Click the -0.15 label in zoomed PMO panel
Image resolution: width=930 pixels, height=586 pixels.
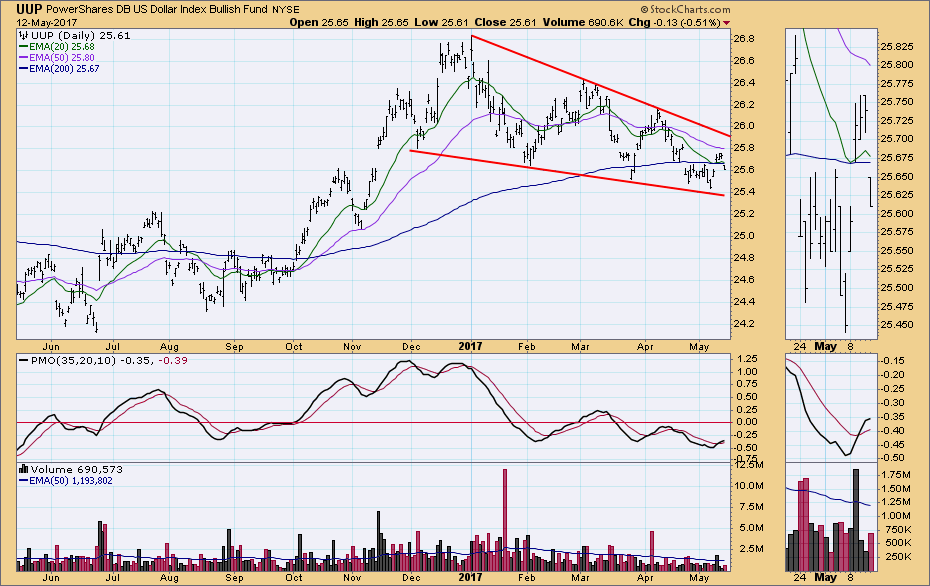pyautogui.click(x=892, y=361)
